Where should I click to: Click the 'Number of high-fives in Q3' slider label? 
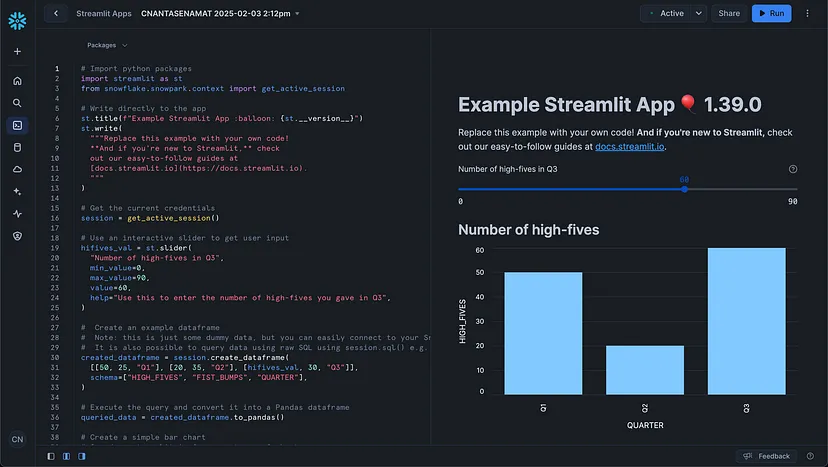tap(507, 169)
